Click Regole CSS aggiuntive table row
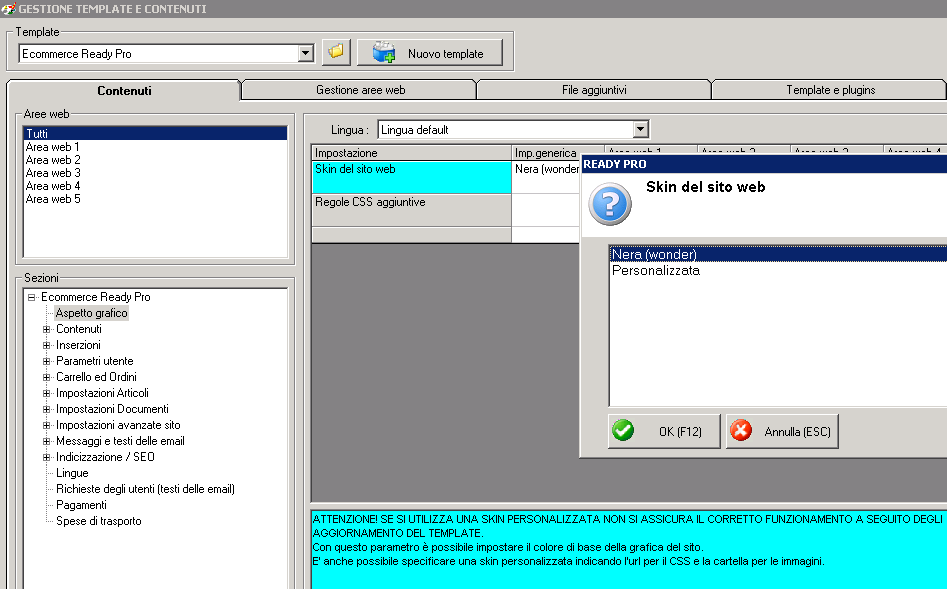The height and width of the screenshot is (589, 947). coord(411,210)
